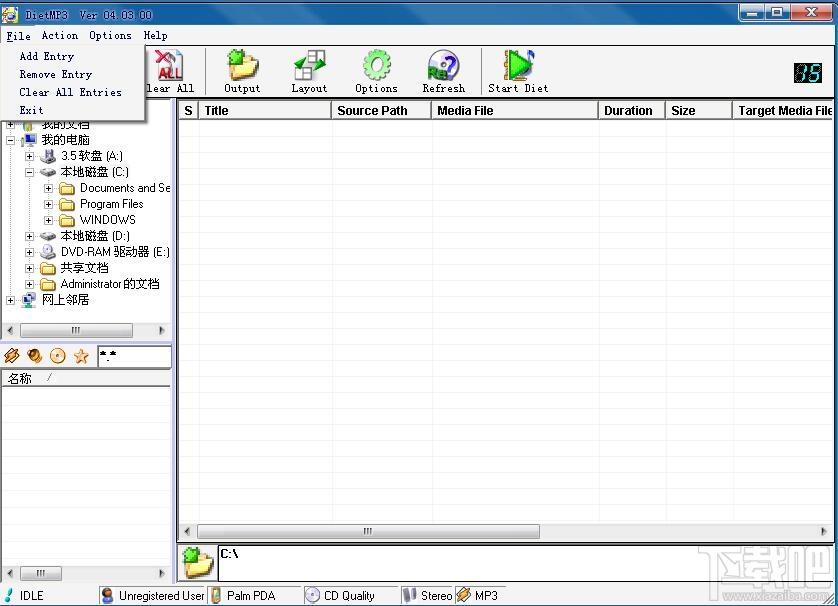Select Program Files in folder tree

pyautogui.click(x=112, y=204)
